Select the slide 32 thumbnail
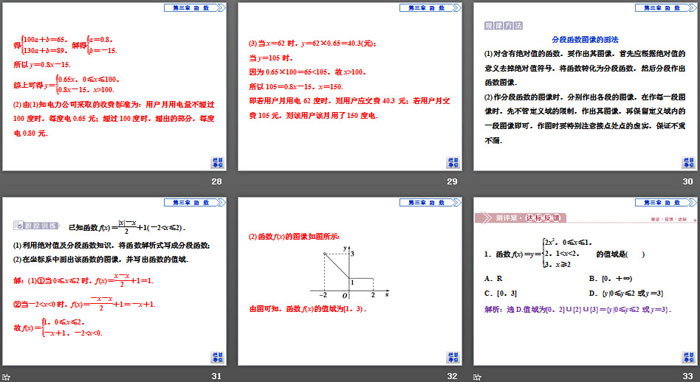 click(350, 282)
